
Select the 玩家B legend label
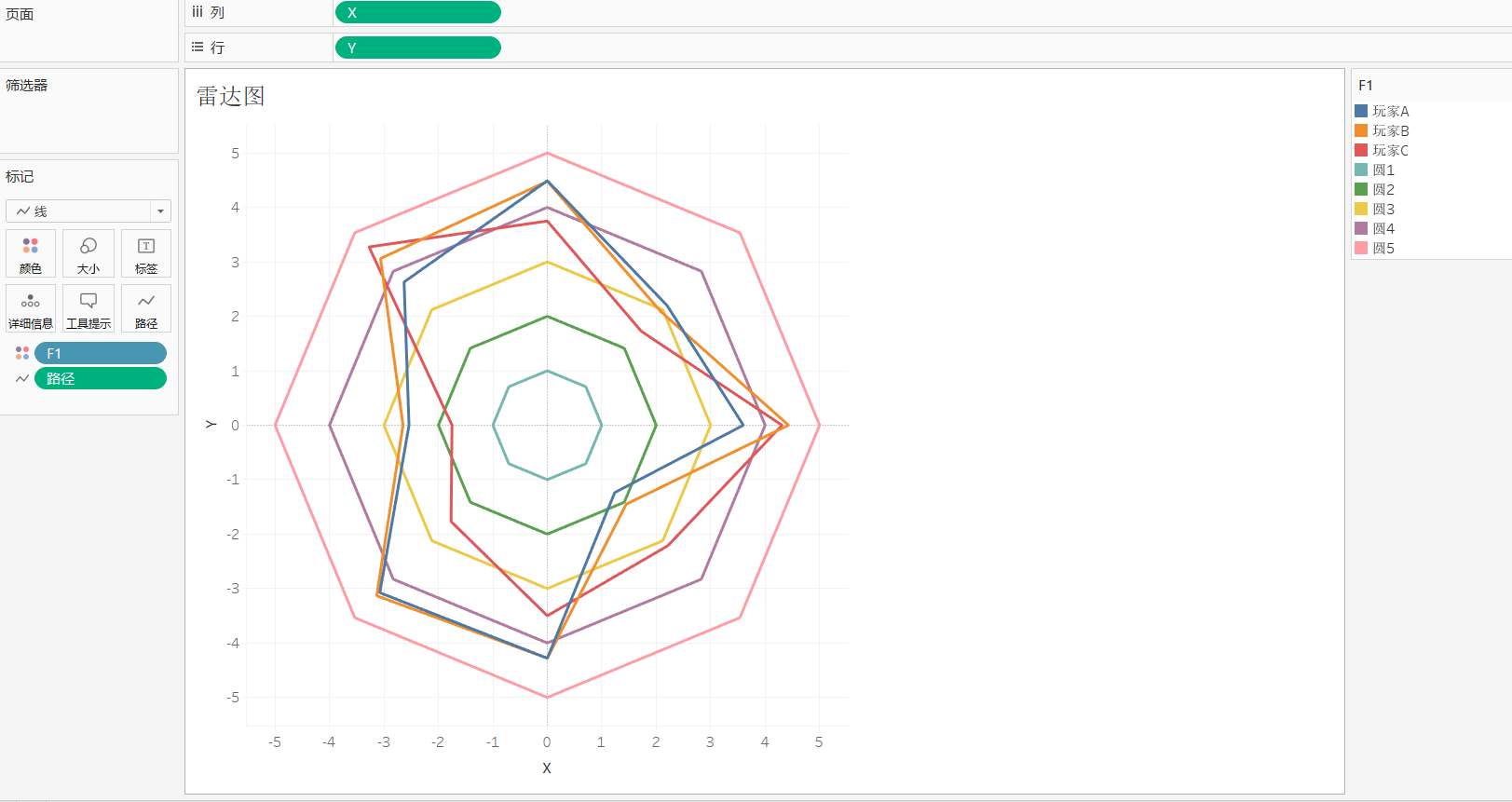coord(1391,130)
